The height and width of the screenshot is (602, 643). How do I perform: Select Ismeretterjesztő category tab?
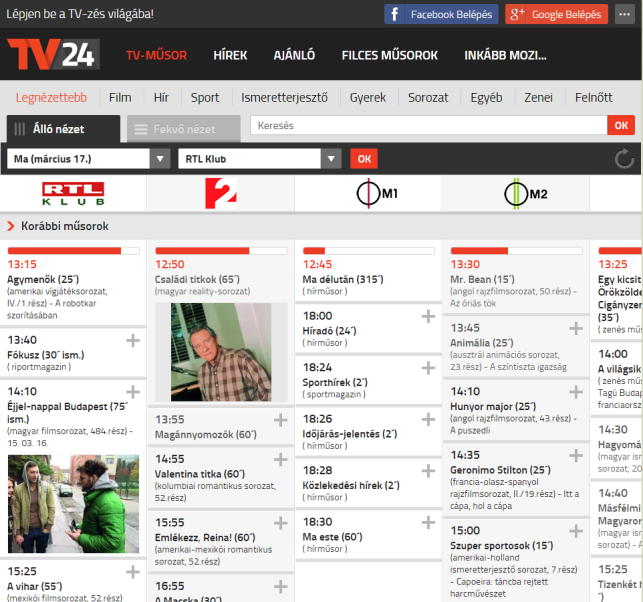[284, 98]
